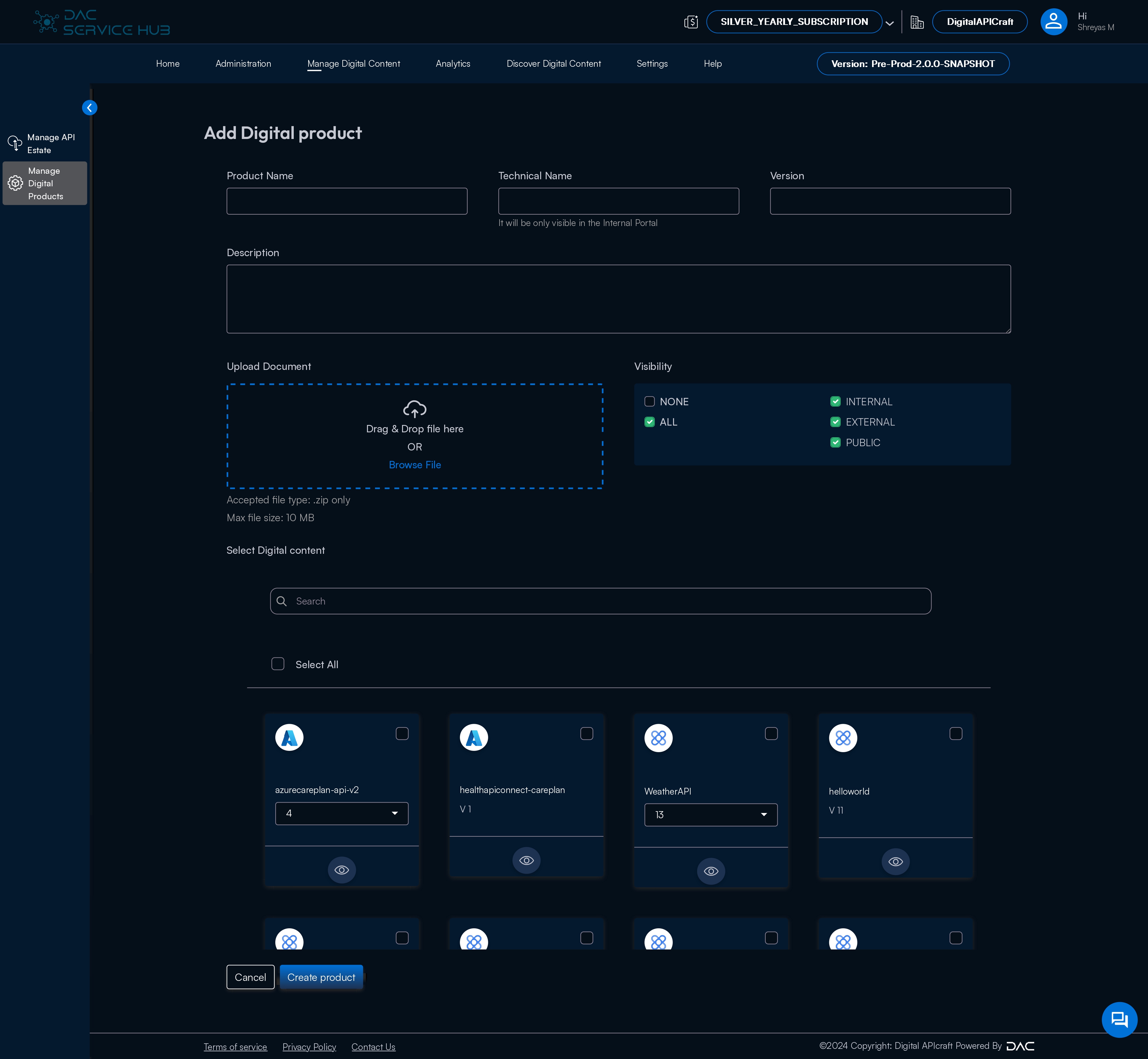
Task: Click the Manage API Estate cloud icon
Action: click(x=14, y=143)
